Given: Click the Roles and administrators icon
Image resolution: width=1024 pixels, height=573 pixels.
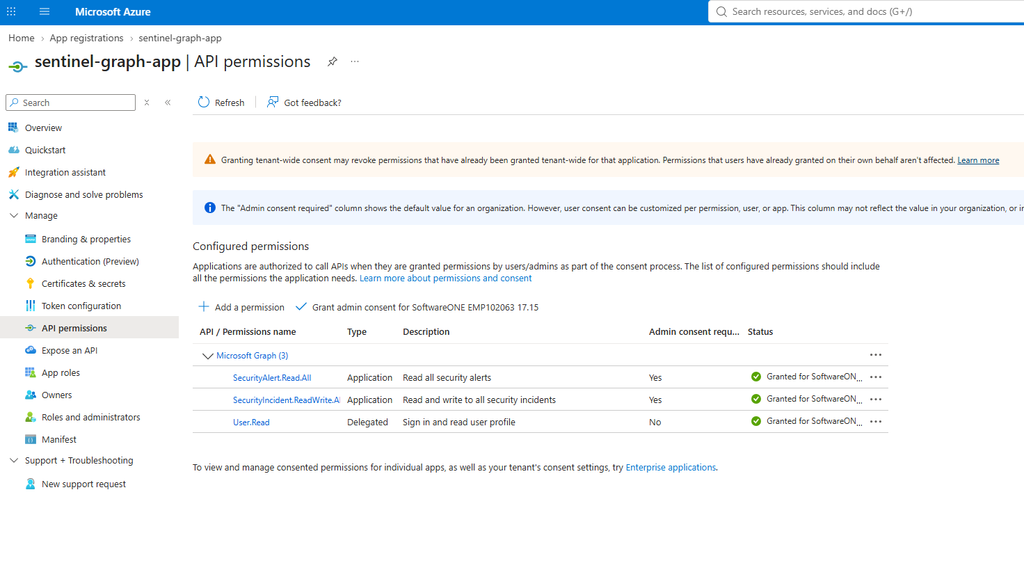Looking at the screenshot, I should 30,416.
